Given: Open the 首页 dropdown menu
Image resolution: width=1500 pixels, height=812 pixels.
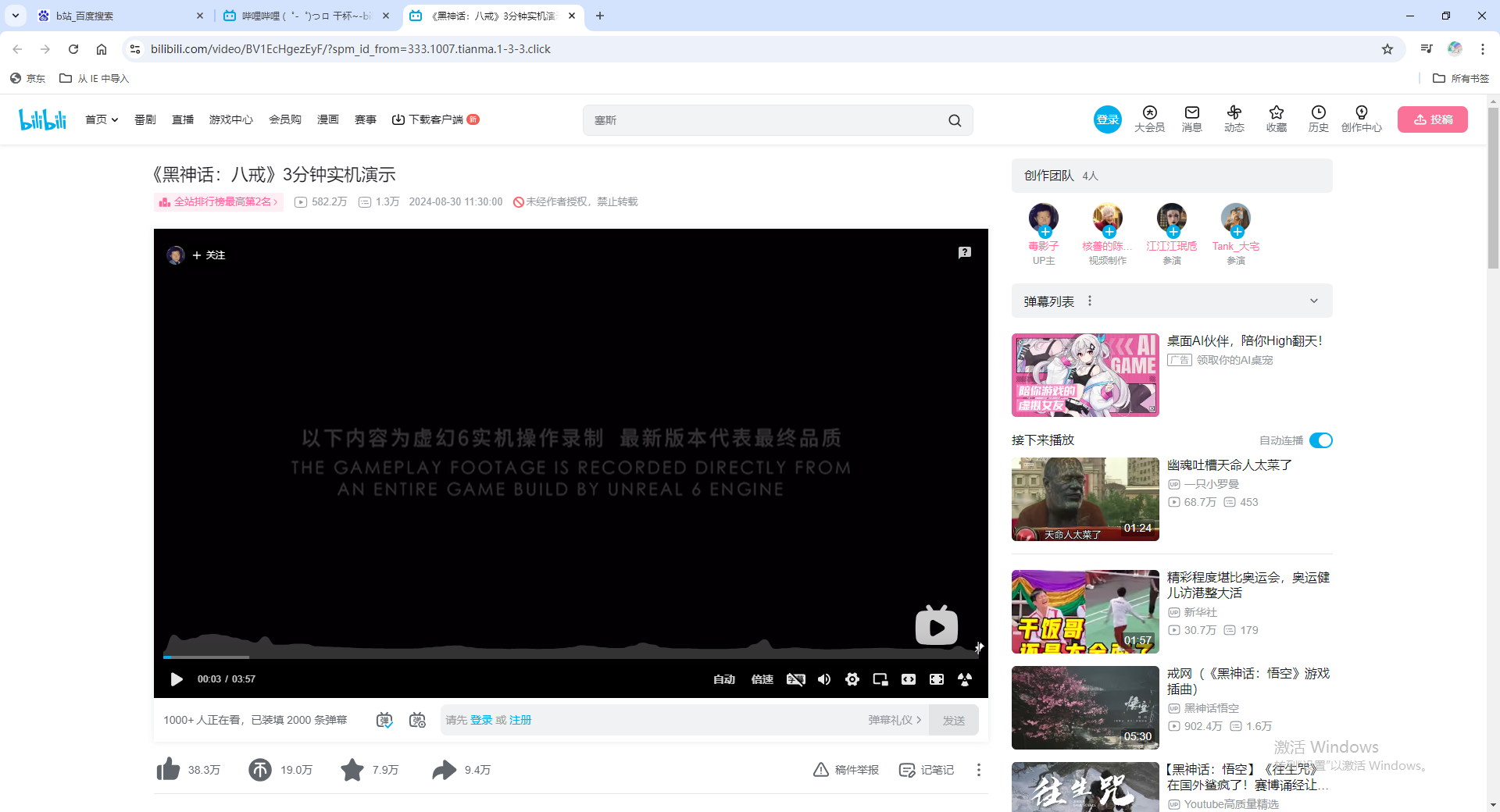Looking at the screenshot, I should [x=102, y=119].
